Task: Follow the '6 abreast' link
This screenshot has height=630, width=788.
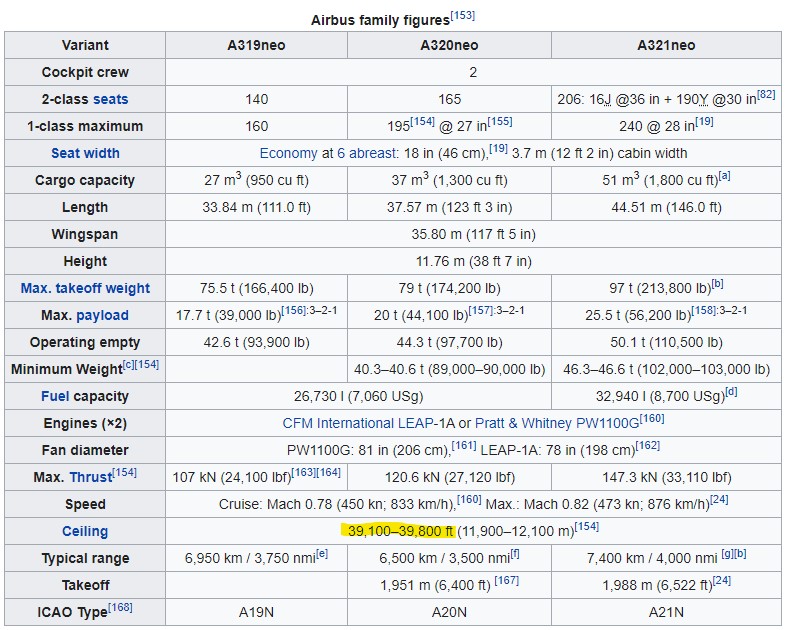Action: pos(366,153)
